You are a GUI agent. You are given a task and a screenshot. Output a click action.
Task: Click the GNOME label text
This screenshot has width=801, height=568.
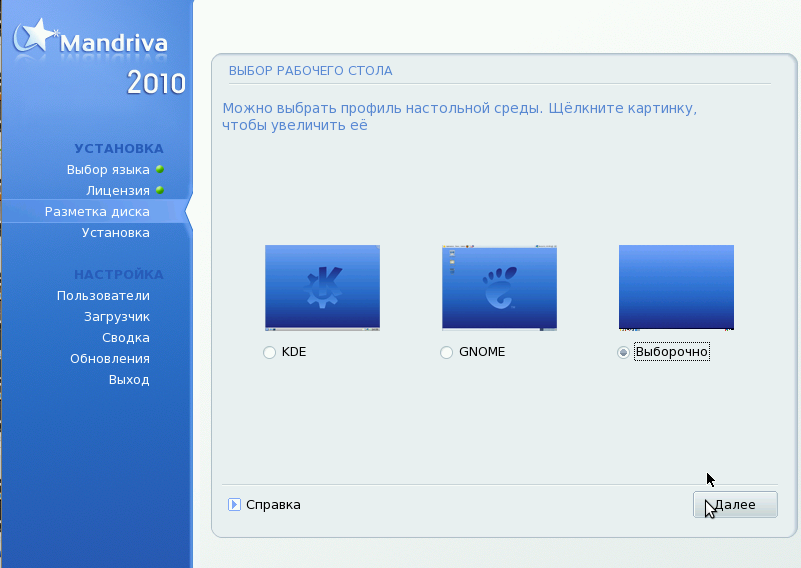[x=482, y=352]
